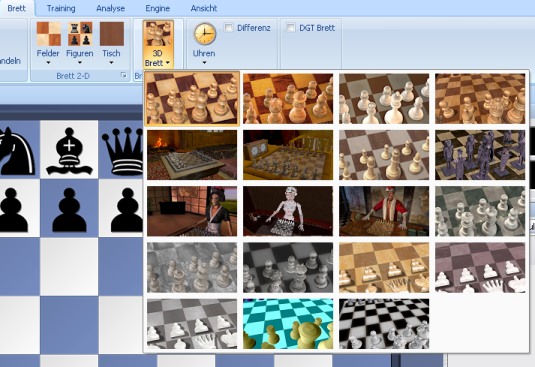Screen dimensions: 535x367
Task: Select the grey board with white hand pieces
Action: tap(192, 324)
